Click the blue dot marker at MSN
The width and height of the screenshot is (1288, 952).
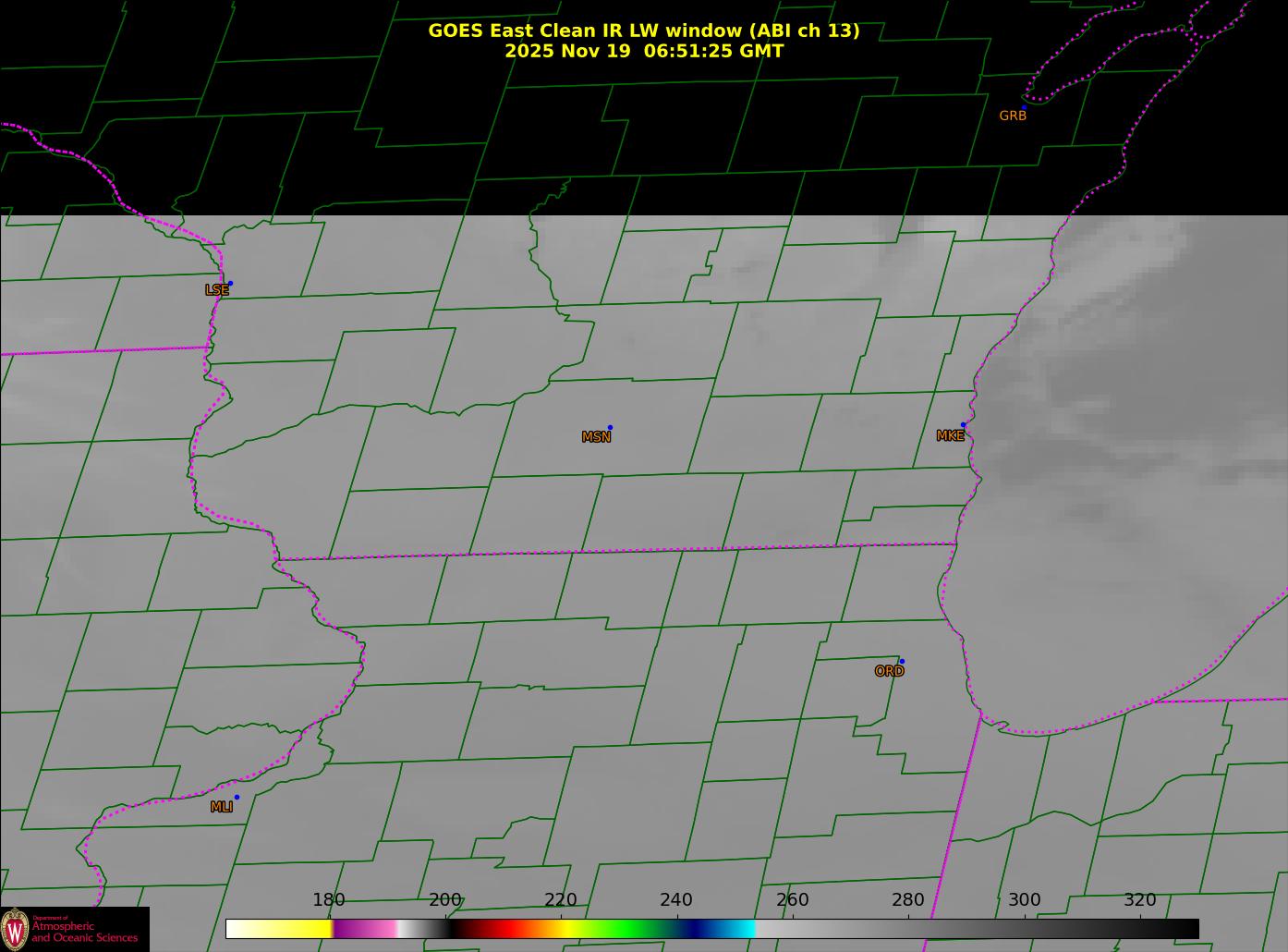(x=610, y=427)
